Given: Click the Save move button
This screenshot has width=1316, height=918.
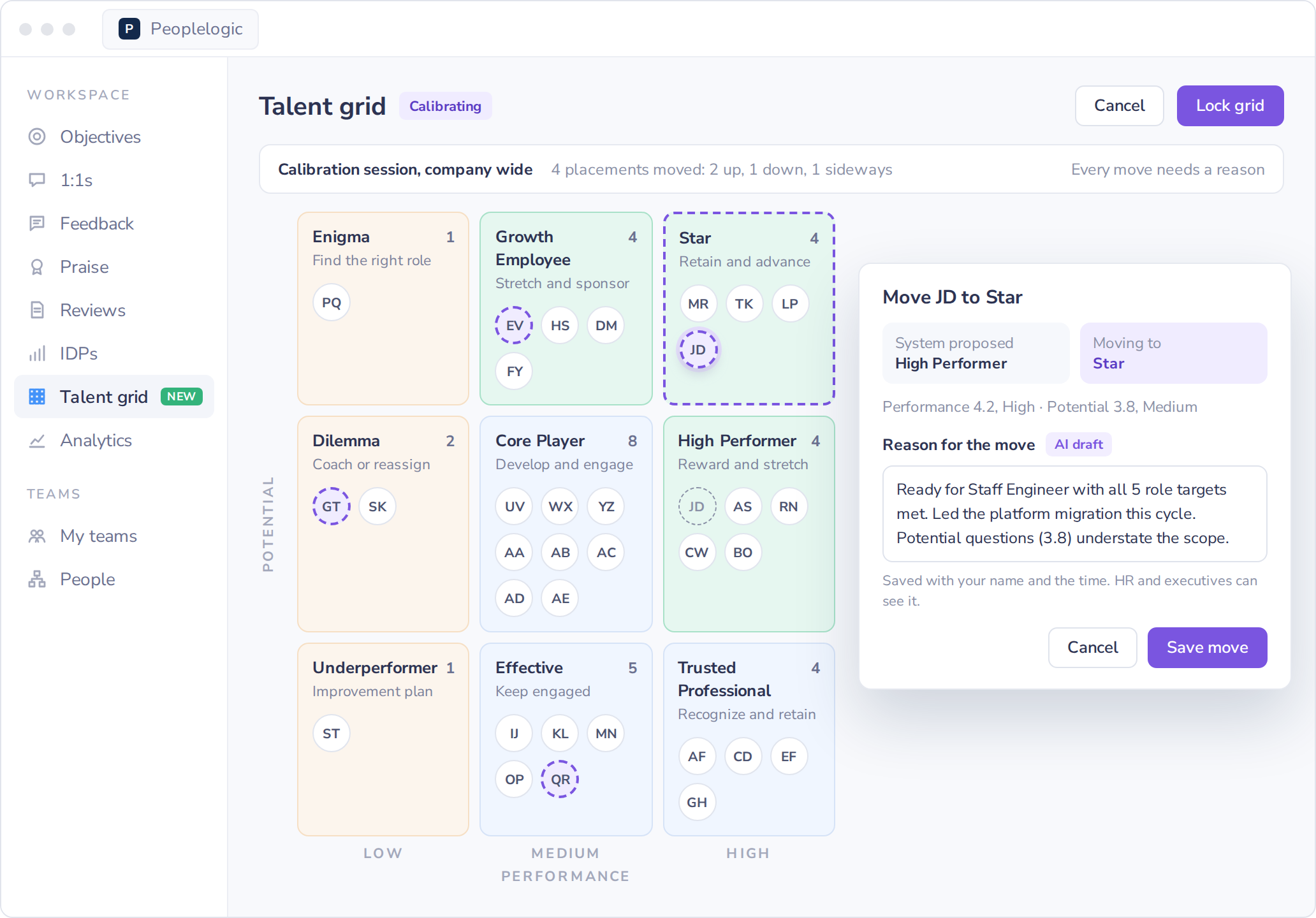Looking at the screenshot, I should [x=1207, y=648].
